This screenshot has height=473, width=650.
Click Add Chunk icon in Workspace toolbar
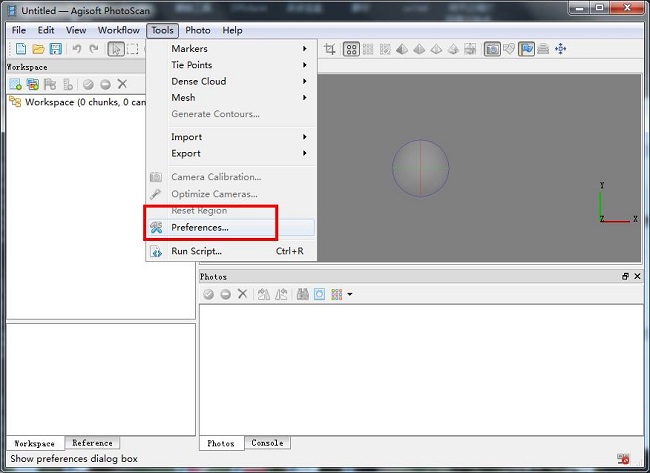pos(16,85)
